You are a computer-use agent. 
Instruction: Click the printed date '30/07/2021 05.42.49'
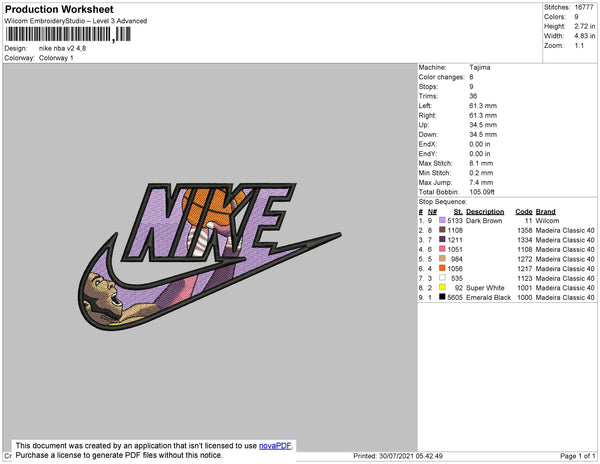coord(411,456)
